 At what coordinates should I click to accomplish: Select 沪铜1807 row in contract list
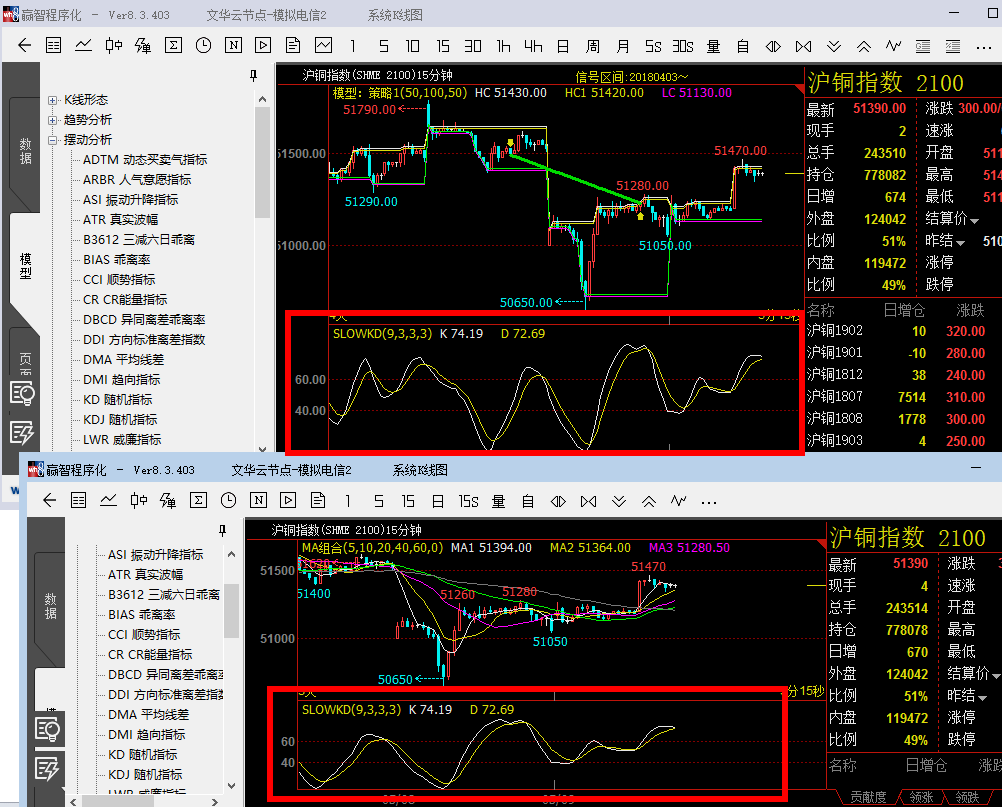pos(835,397)
